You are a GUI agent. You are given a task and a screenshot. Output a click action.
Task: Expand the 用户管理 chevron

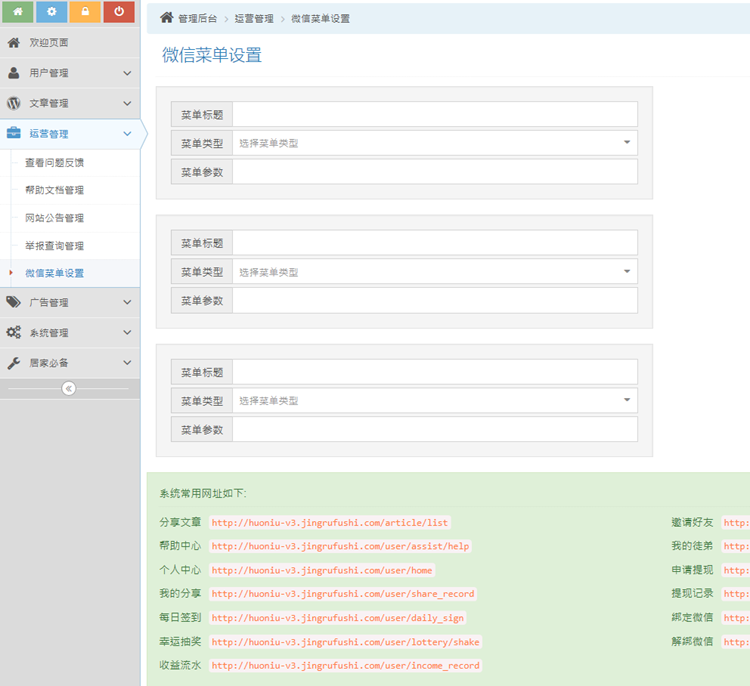pyautogui.click(x=127, y=73)
